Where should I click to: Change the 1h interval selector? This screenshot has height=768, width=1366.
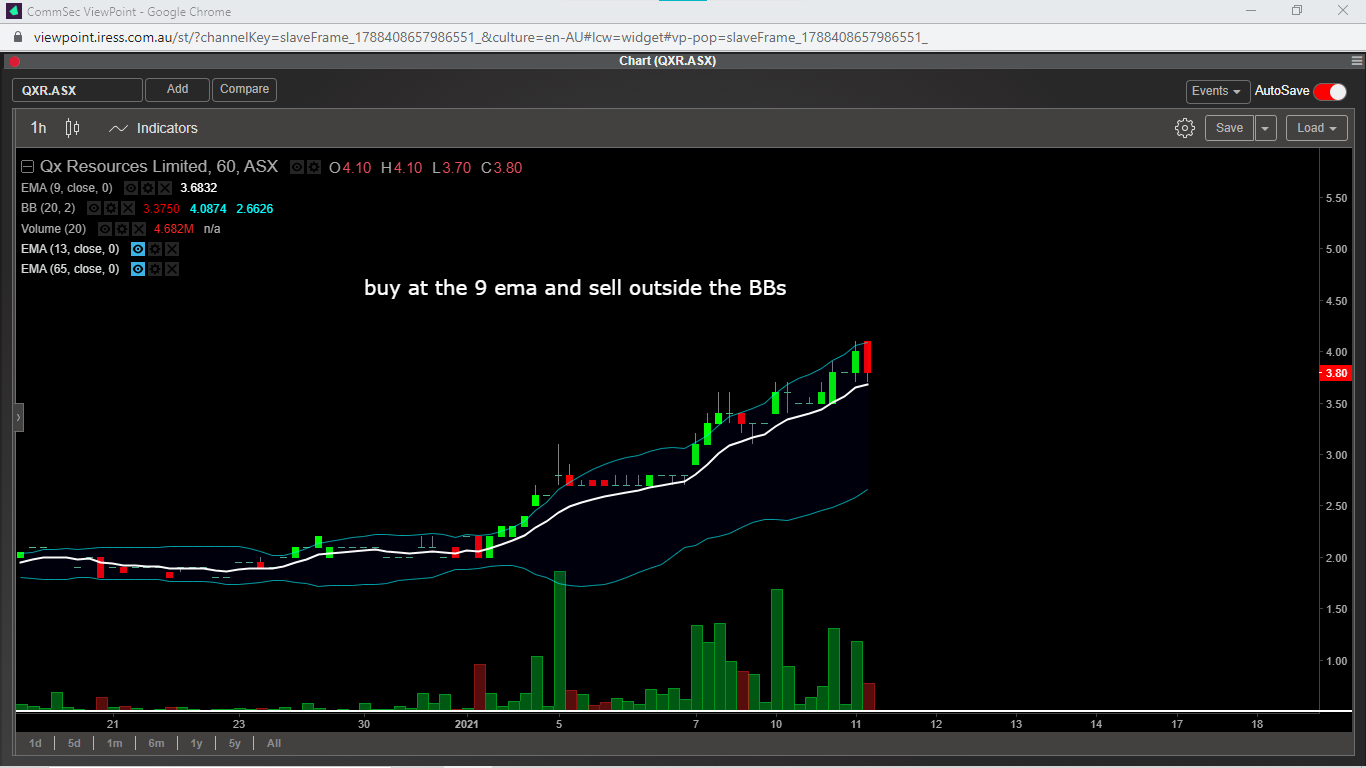pos(38,128)
